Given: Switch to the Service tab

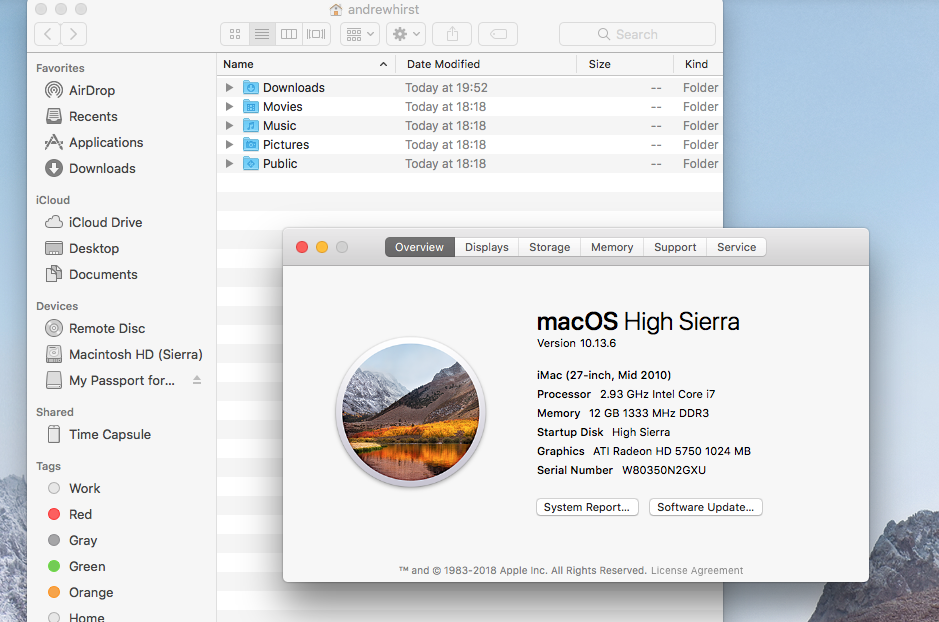Looking at the screenshot, I should 737,247.
